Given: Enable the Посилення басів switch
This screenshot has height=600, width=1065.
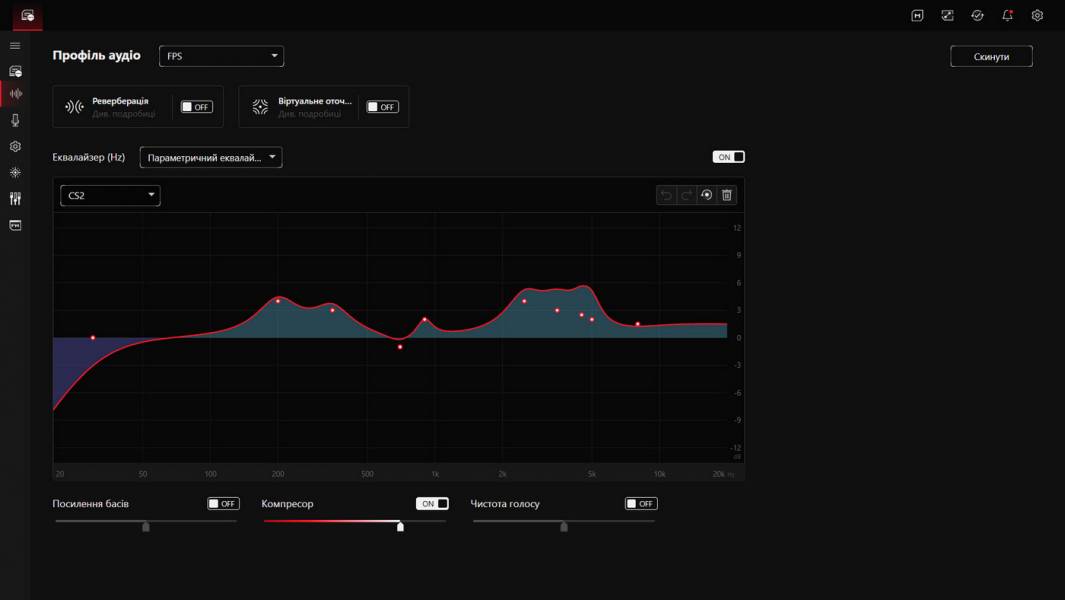Looking at the screenshot, I should click(x=223, y=504).
